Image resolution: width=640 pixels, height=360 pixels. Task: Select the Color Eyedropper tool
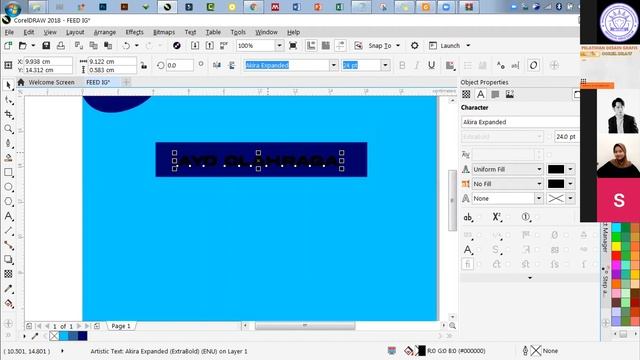tap(8, 289)
